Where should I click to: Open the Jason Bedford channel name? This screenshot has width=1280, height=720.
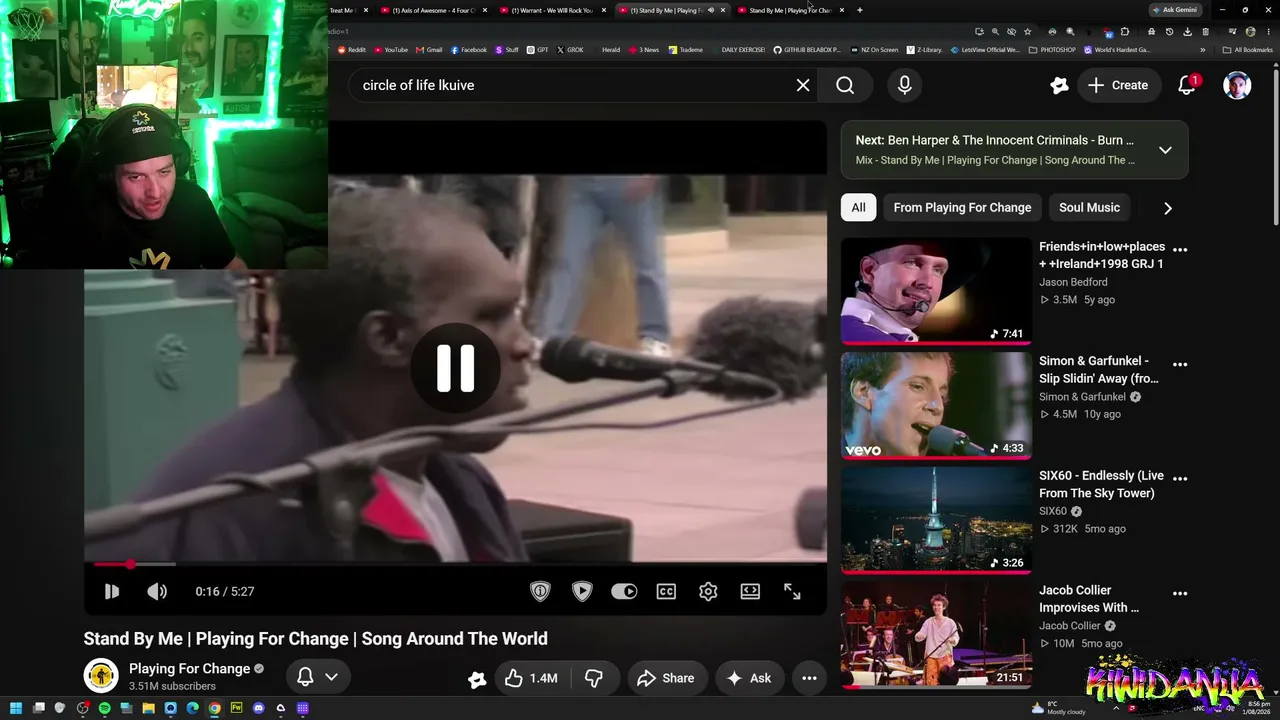pyautogui.click(x=1073, y=282)
